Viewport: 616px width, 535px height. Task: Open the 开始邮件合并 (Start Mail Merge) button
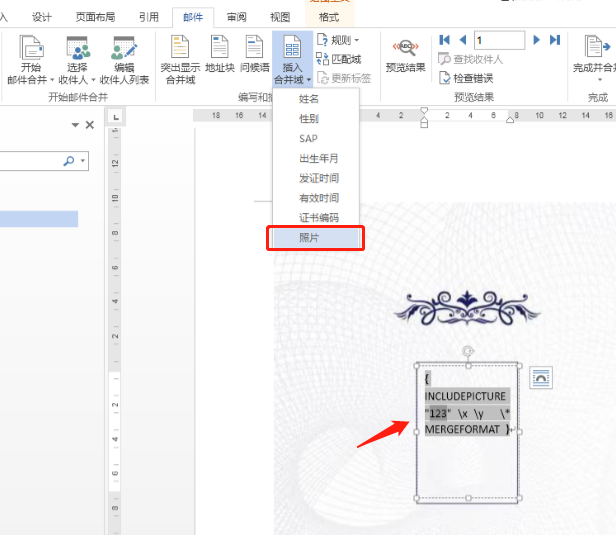[30, 60]
